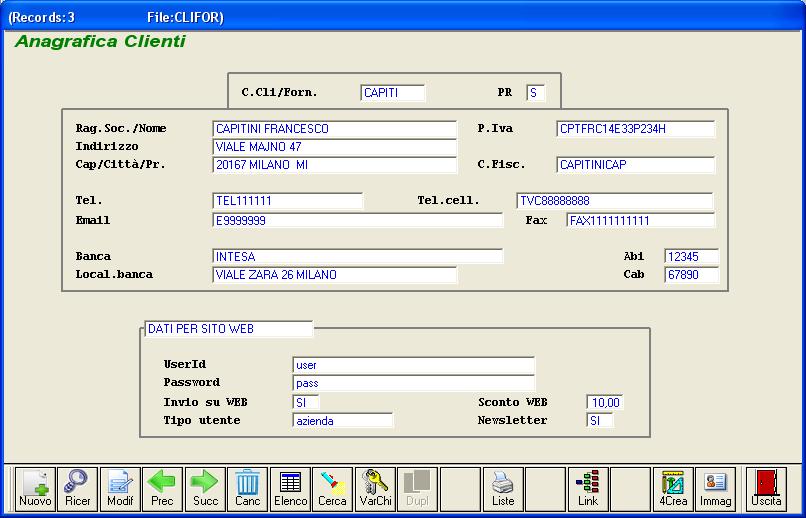
Task: Click the Cerca flashlight icon
Action: [332, 488]
